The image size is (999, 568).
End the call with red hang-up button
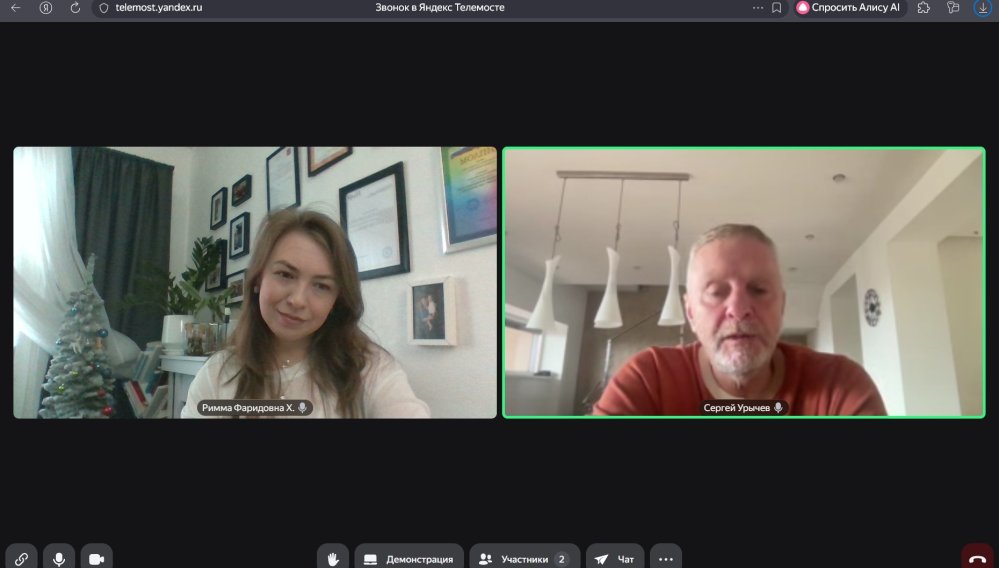click(977, 558)
